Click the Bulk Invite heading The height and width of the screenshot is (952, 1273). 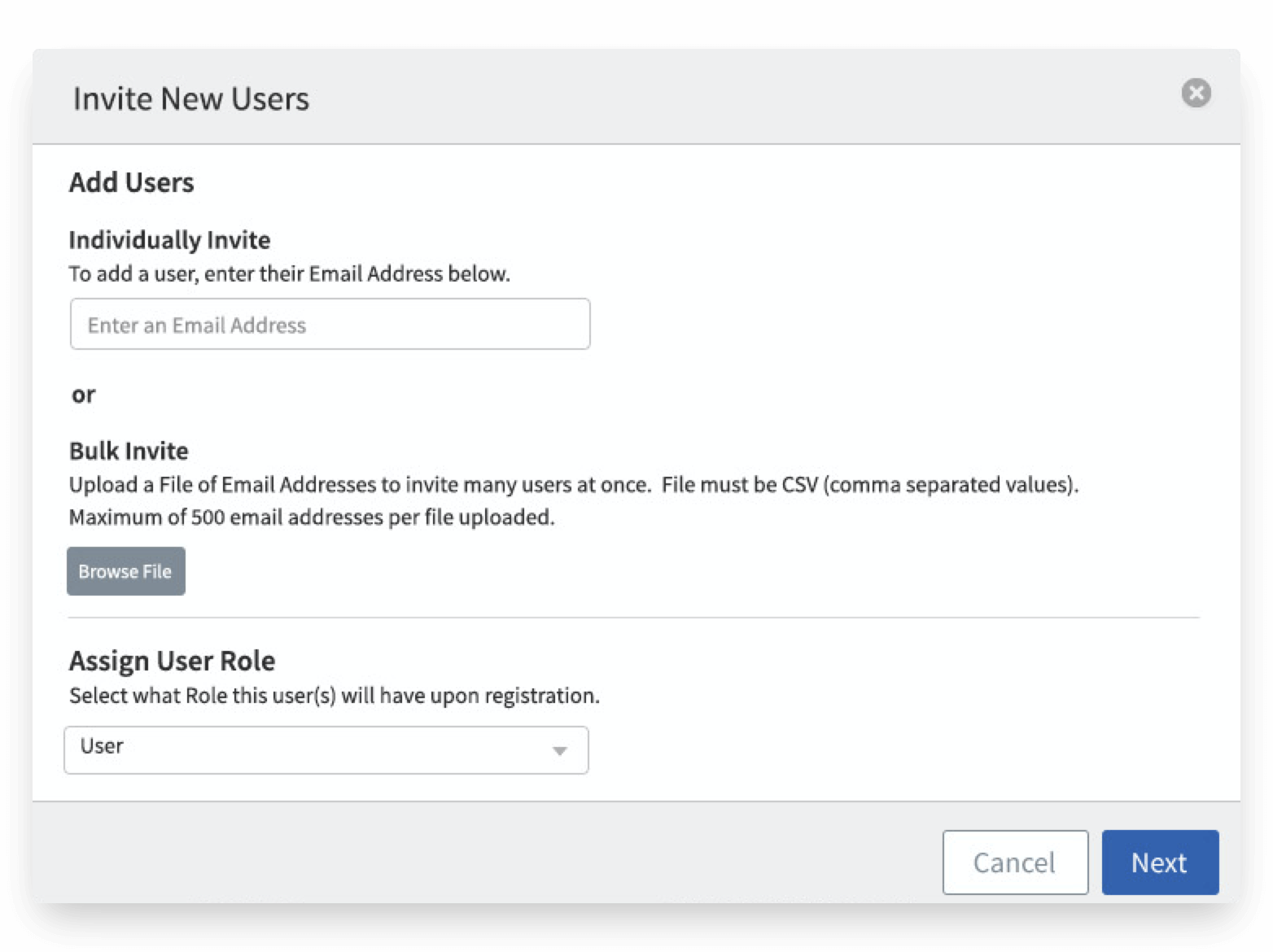129,451
